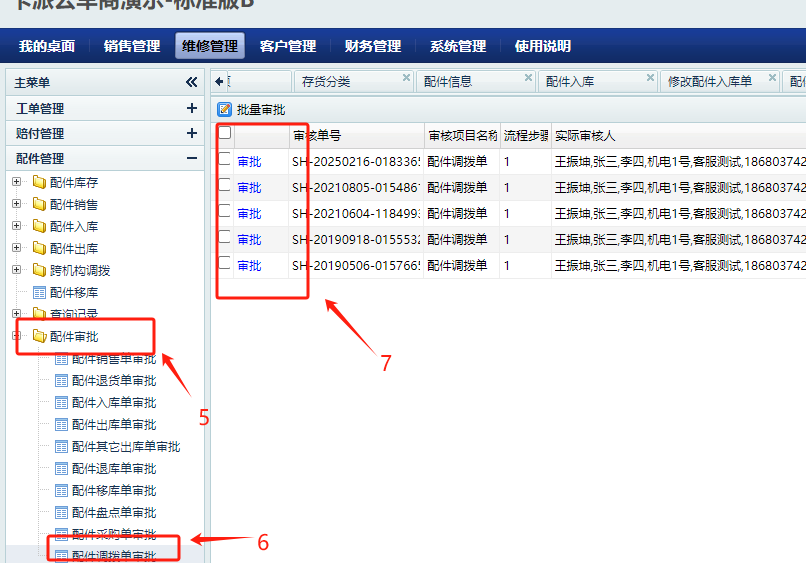Close the 存货分类 tab

pyautogui.click(x=406, y=78)
